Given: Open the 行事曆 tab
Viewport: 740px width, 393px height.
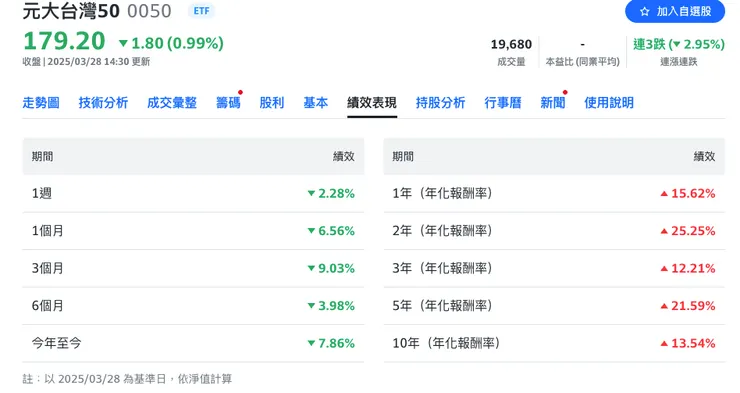Looking at the screenshot, I should [503, 102].
